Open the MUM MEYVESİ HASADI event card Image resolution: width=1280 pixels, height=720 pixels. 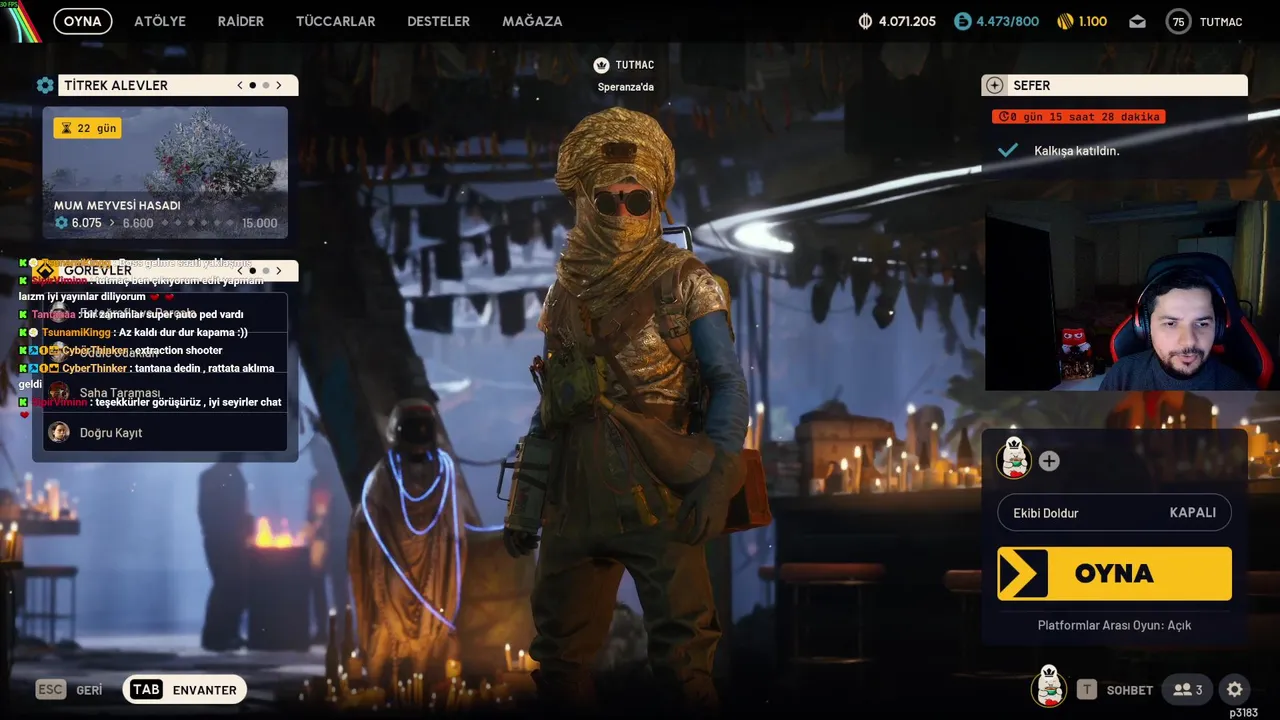tap(165, 172)
